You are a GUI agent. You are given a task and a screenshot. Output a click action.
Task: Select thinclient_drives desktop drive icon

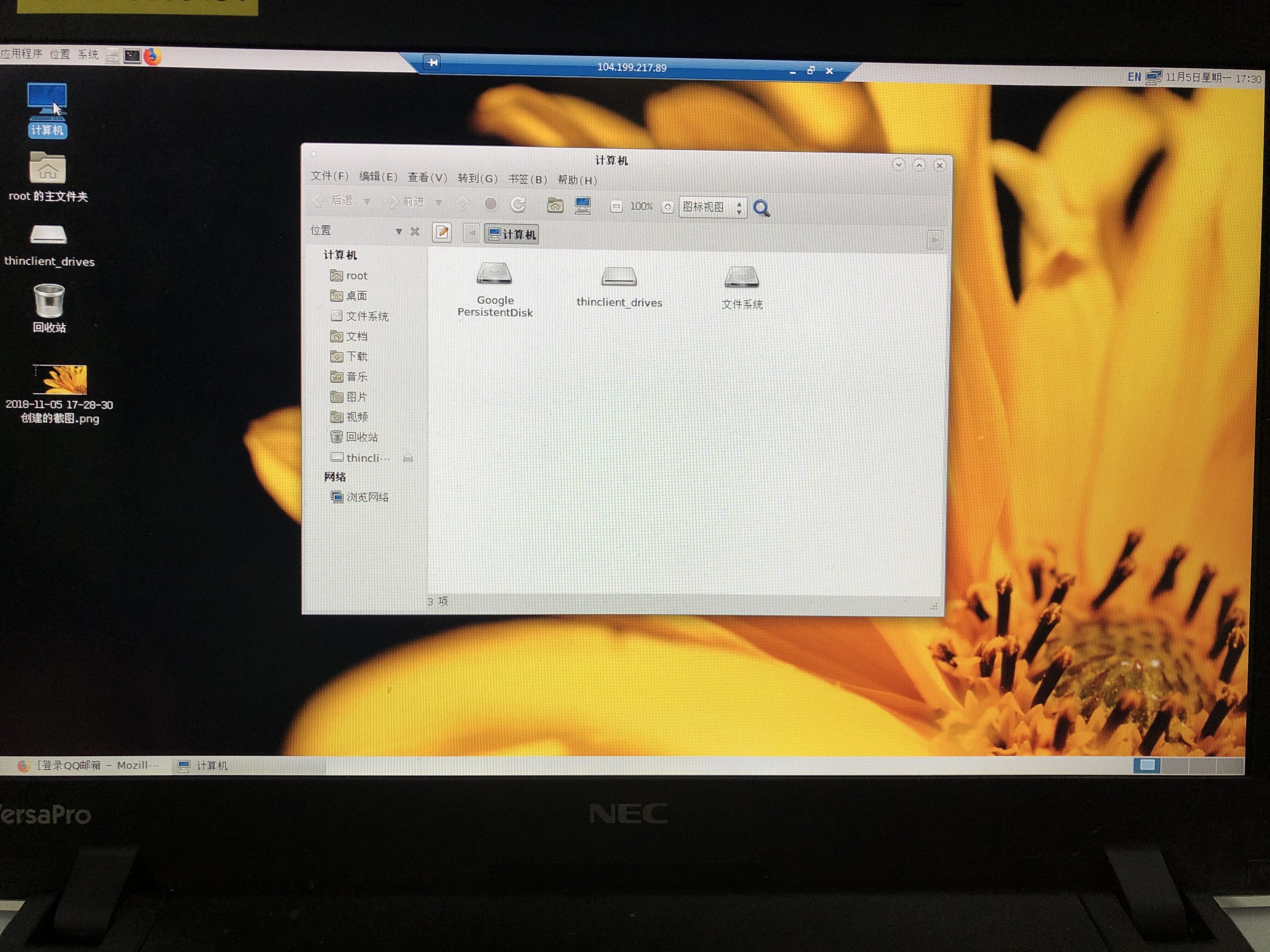point(49,245)
